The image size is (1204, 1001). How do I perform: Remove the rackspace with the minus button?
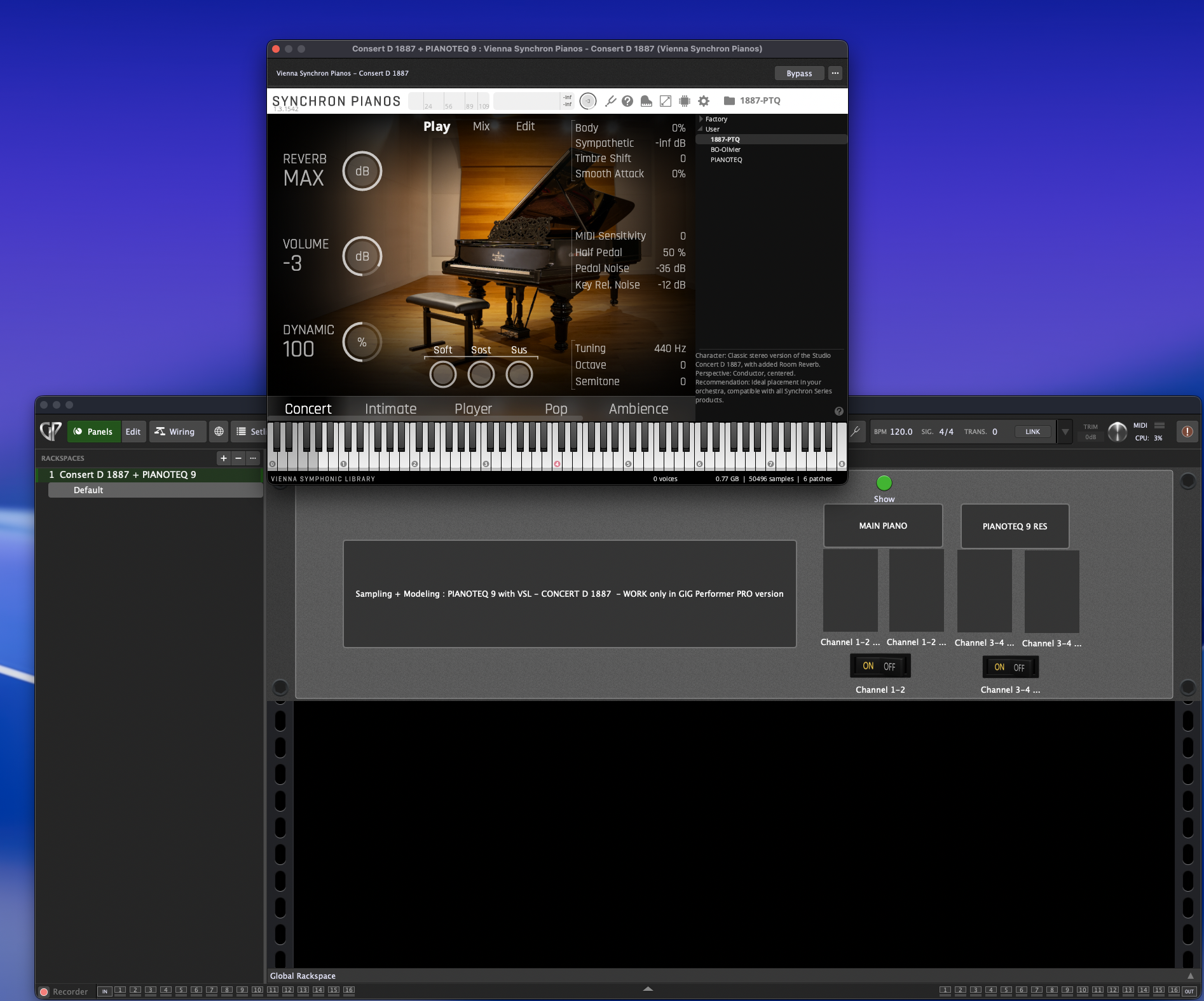238,458
